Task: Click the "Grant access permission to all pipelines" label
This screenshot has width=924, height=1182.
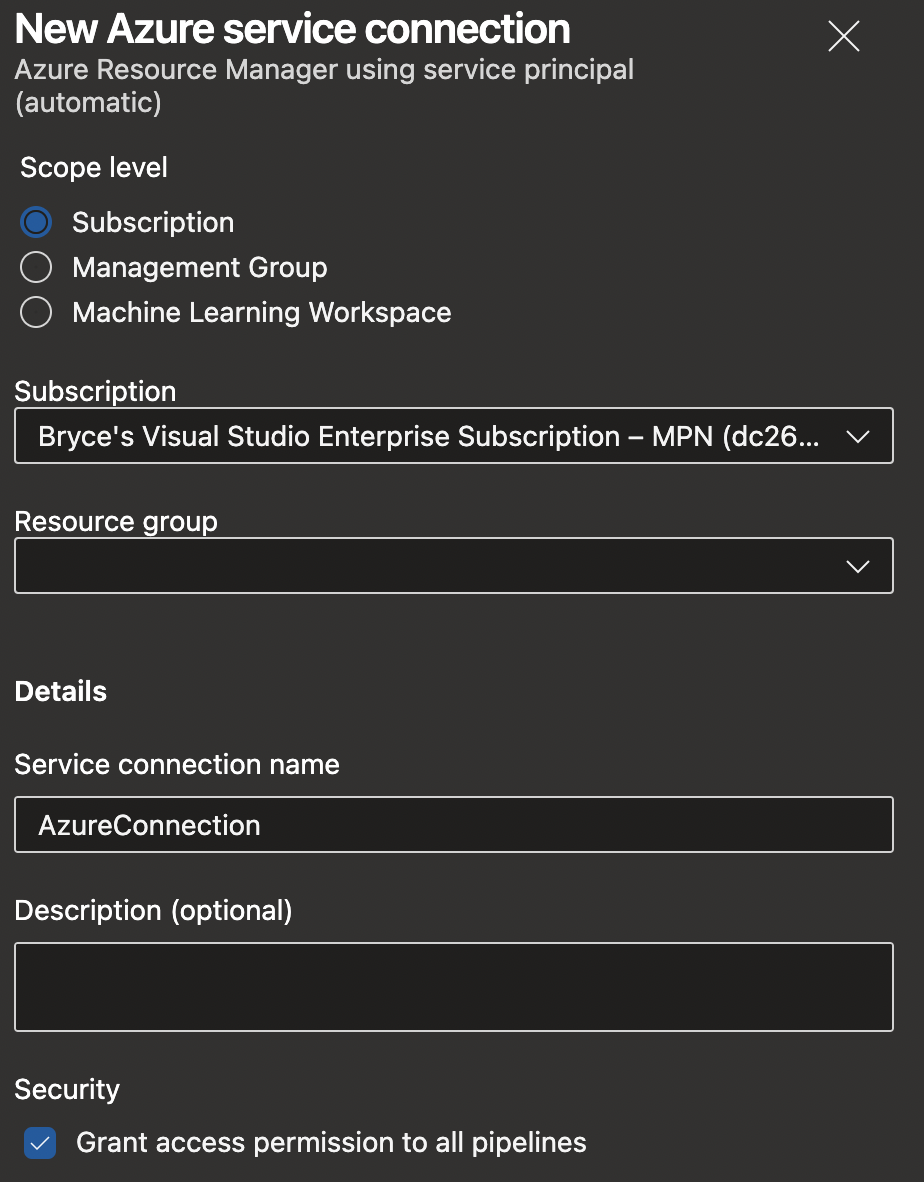Action: pos(331,1143)
